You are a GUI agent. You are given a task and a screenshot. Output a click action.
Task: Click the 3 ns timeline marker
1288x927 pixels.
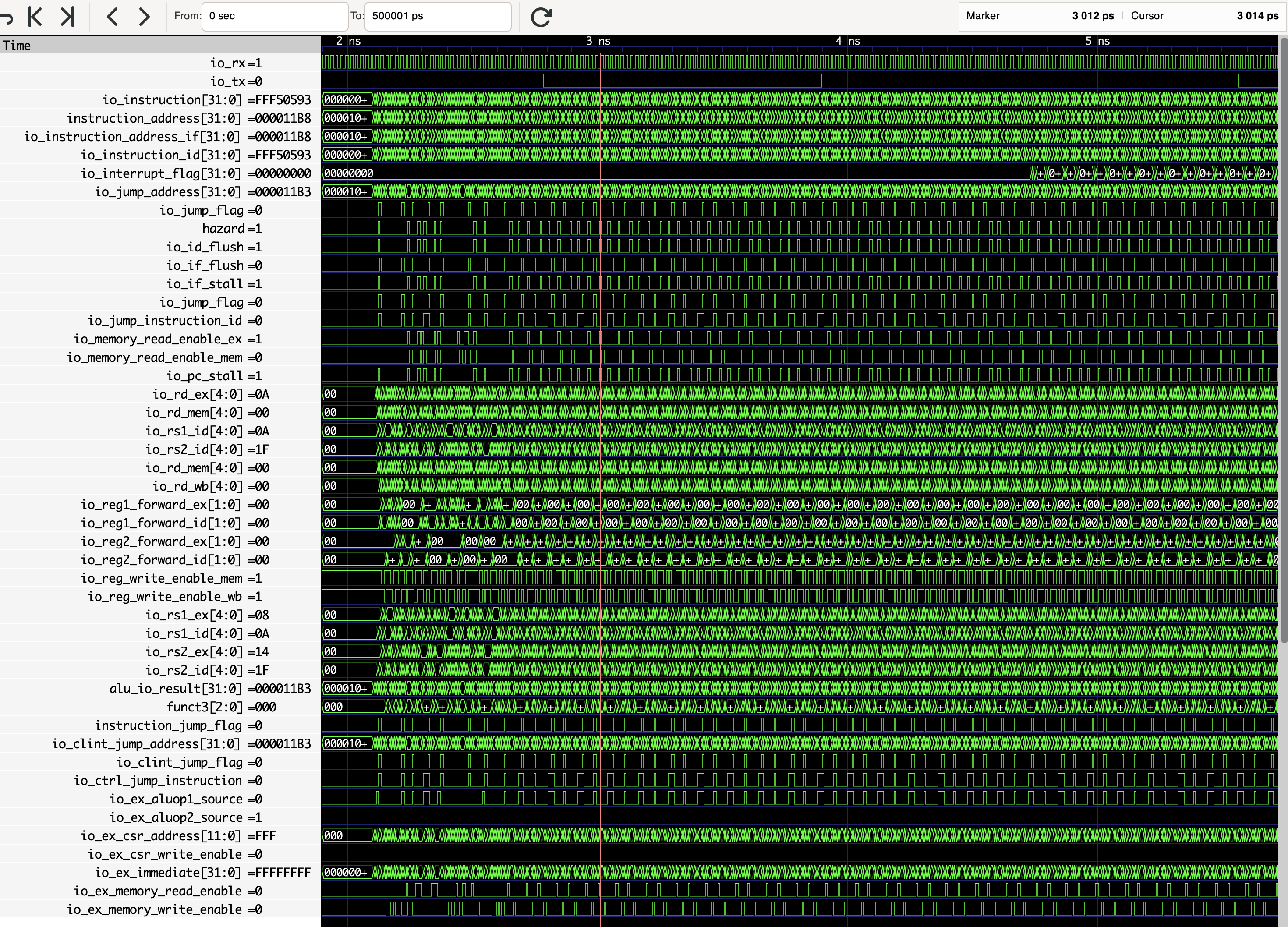(x=598, y=41)
